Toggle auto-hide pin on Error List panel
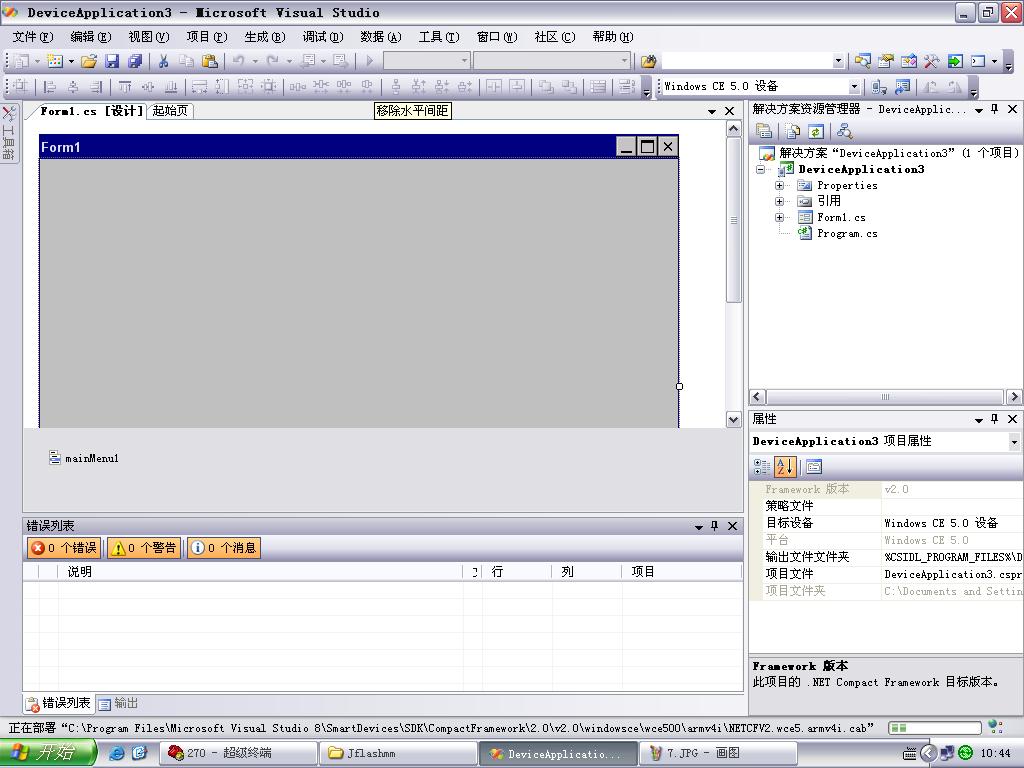 [715, 526]
